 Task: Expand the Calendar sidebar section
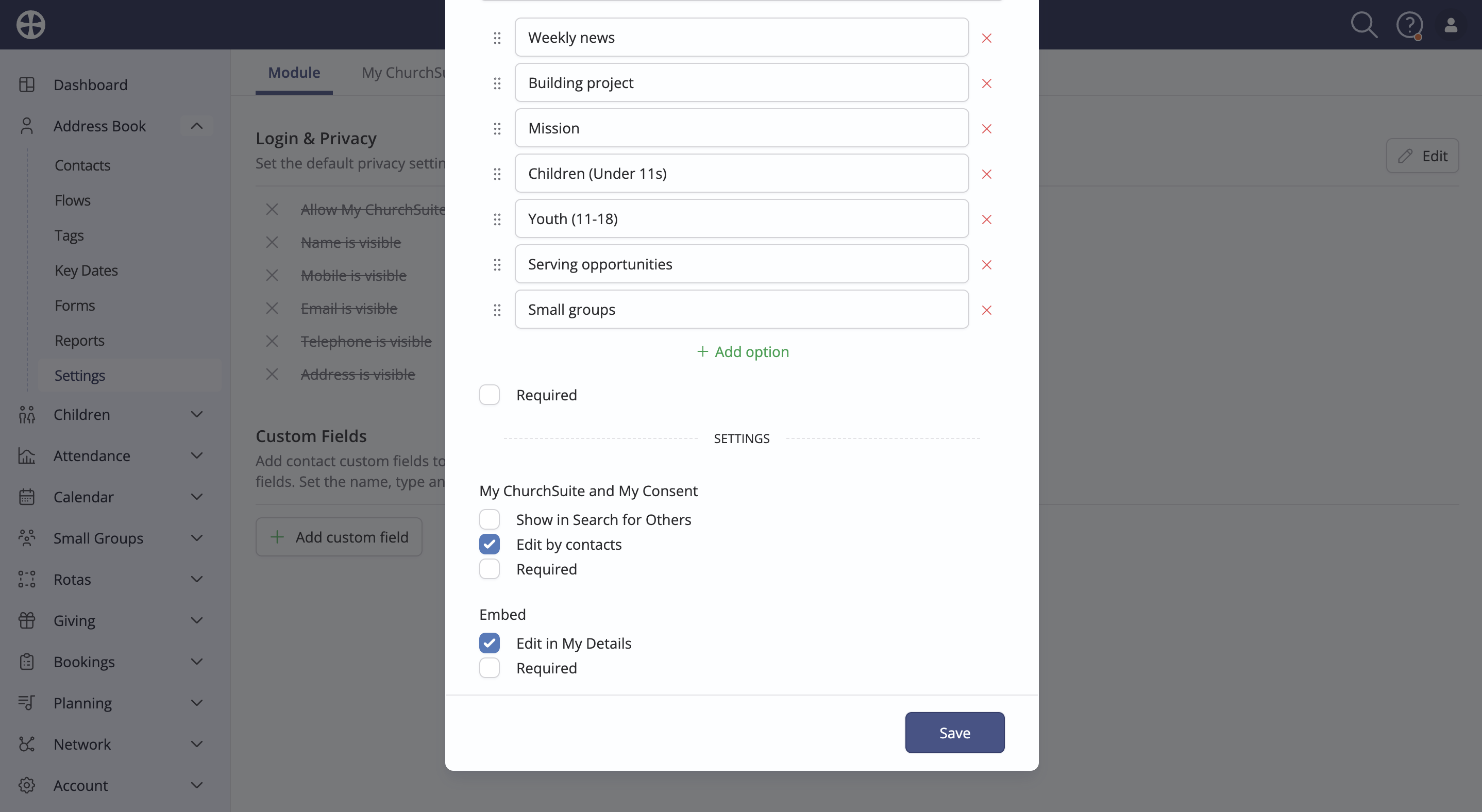click(197, 497)
